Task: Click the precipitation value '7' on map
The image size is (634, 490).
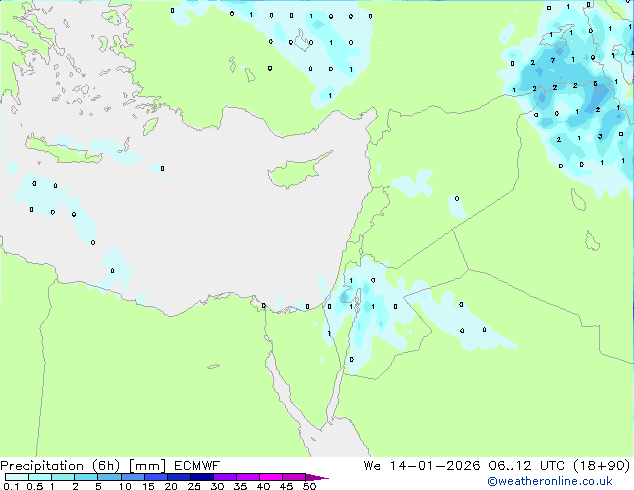Action: [553, 61]
